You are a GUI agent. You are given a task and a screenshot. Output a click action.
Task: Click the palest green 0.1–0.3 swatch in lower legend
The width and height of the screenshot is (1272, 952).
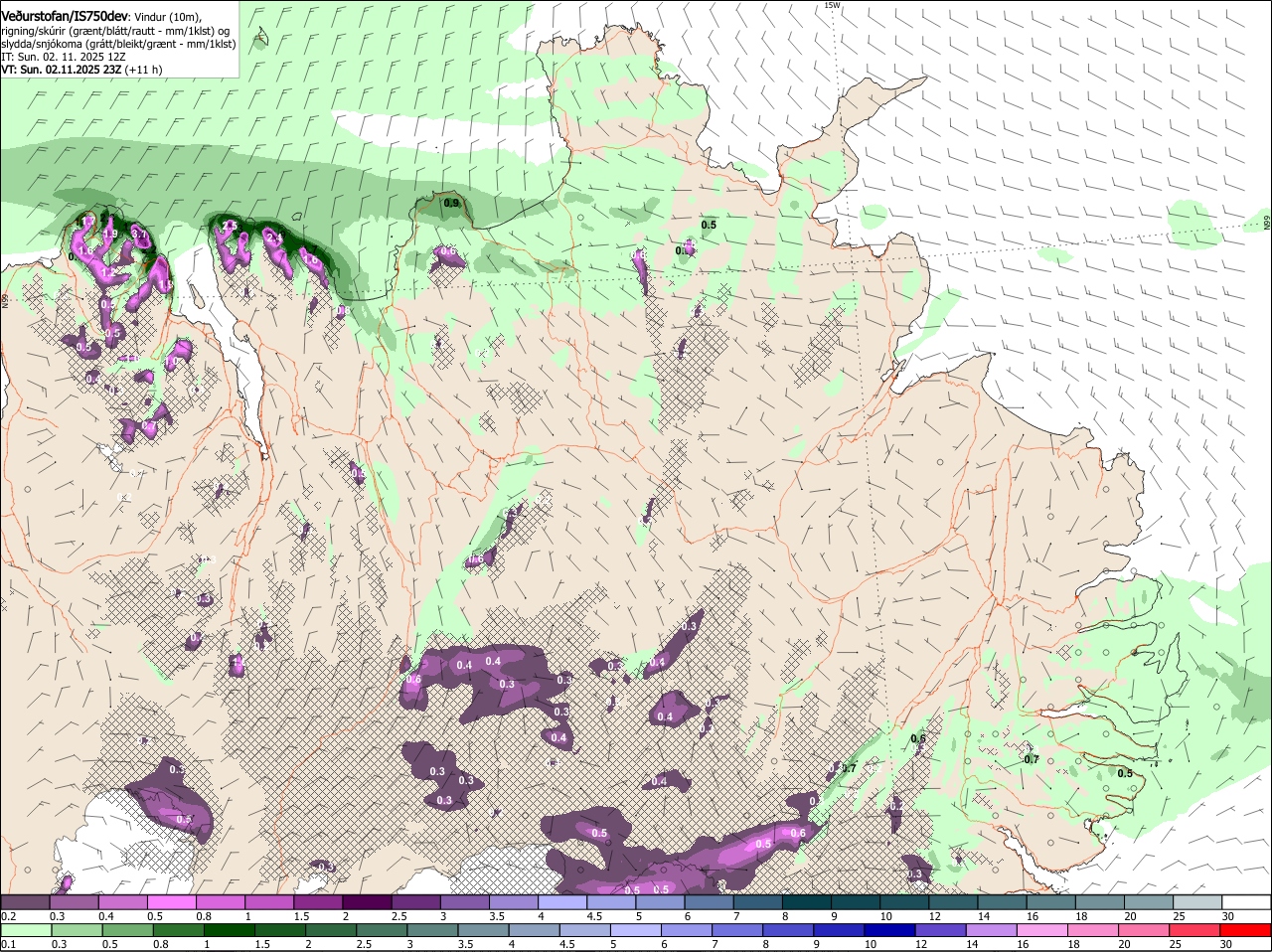coord(26,930)
